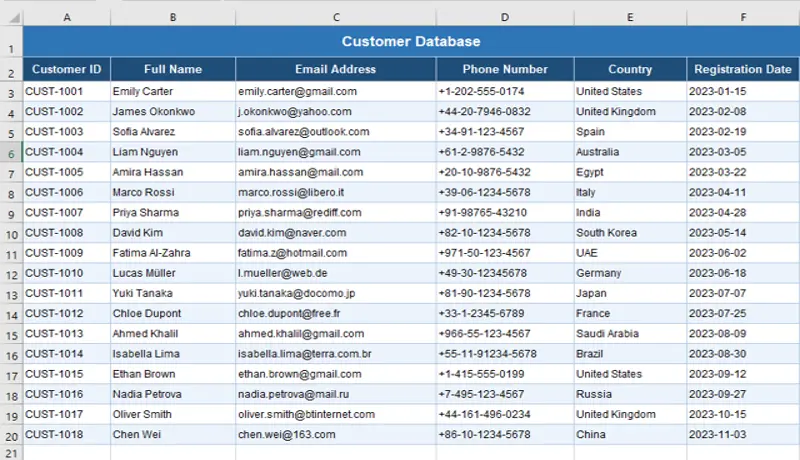Select cell containing Ethan Brown
Screen dimensions: 800x460
(x=173, y=374)
